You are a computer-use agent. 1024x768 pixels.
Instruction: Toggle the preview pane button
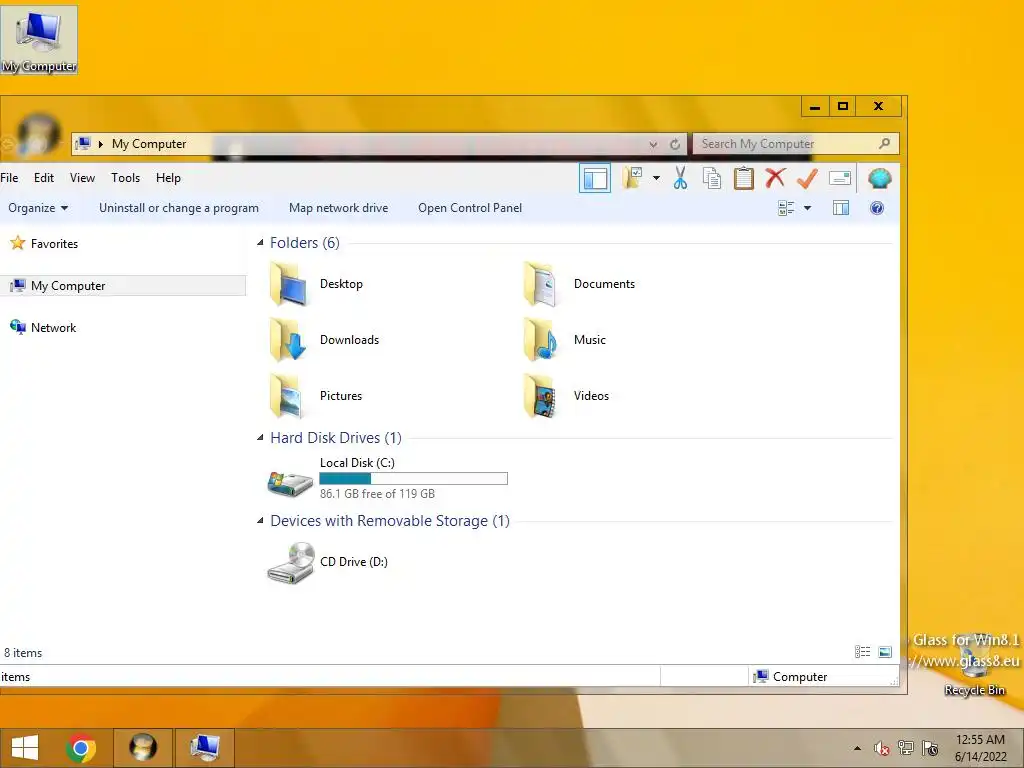(841, 208)
